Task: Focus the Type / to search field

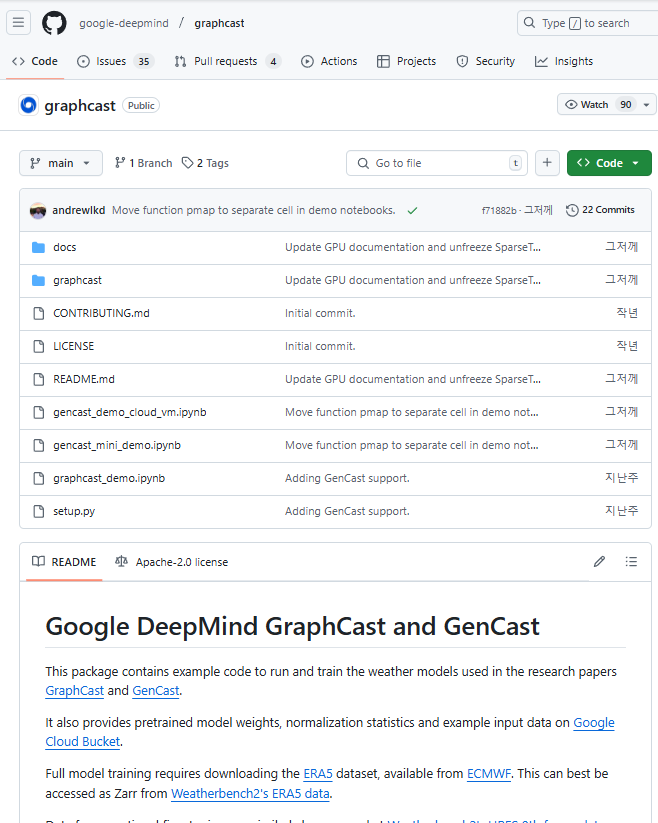Action: click(x=588, y=23)
